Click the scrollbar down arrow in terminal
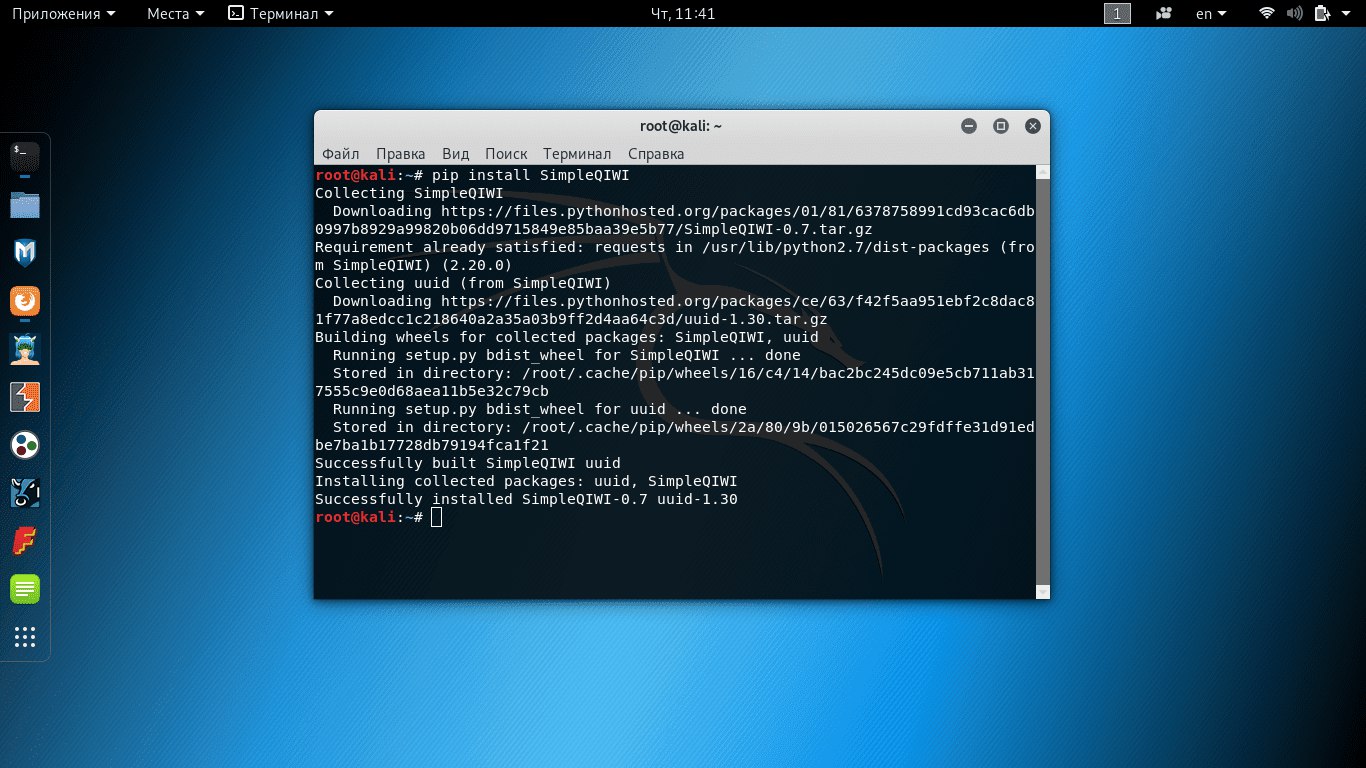This screenshot has width=1366, height=768. (1043, 592)
